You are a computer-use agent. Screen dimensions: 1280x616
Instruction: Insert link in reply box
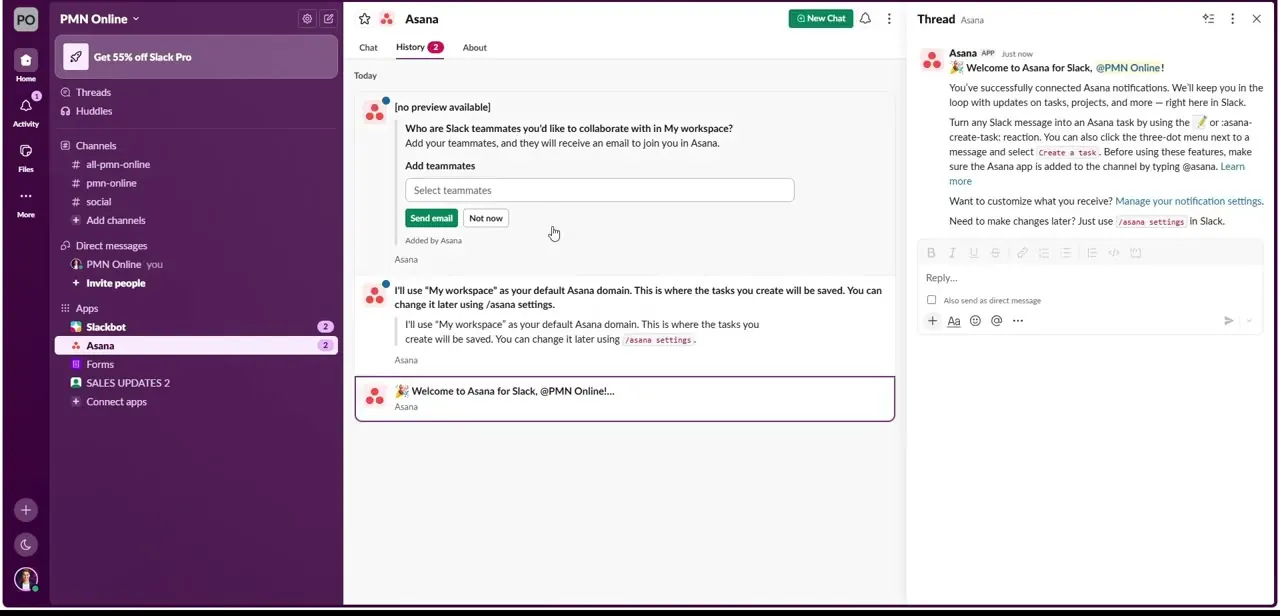(1022, 253)
